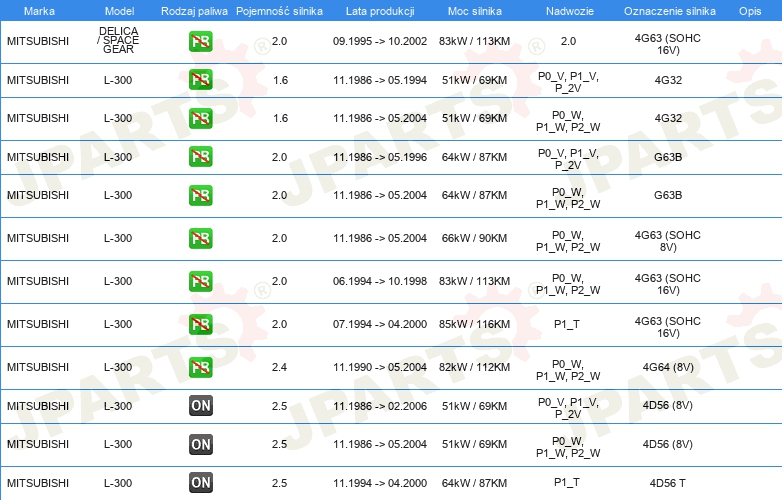Select the production years 11.1986 -> 05.1994
782x500 pixels.
[x=380, y=80]
